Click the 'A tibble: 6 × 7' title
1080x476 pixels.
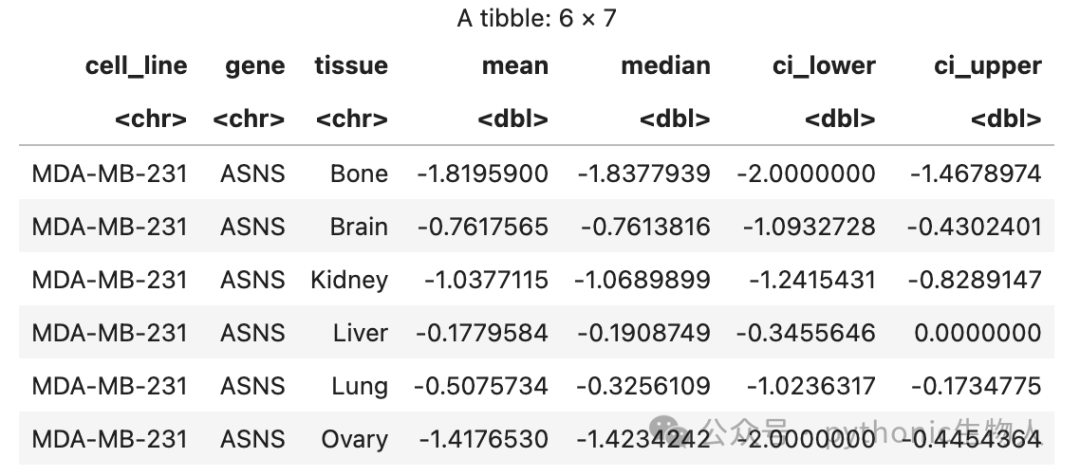tap(537, 19)
